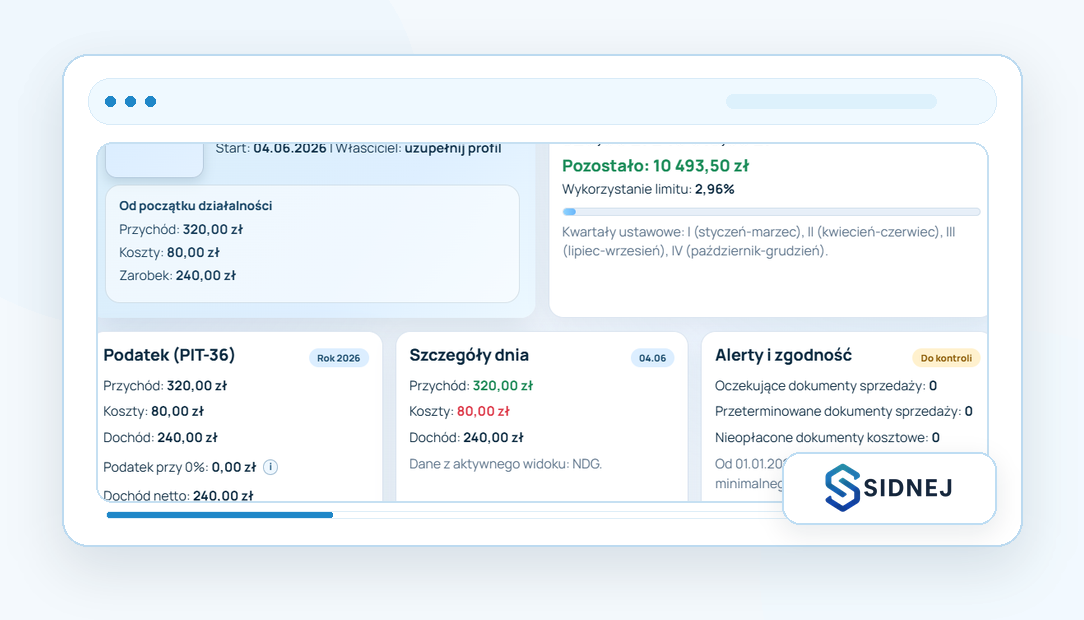
Task: Click Dochód netto: 240,00 zł row
Action: pos(178,495)
